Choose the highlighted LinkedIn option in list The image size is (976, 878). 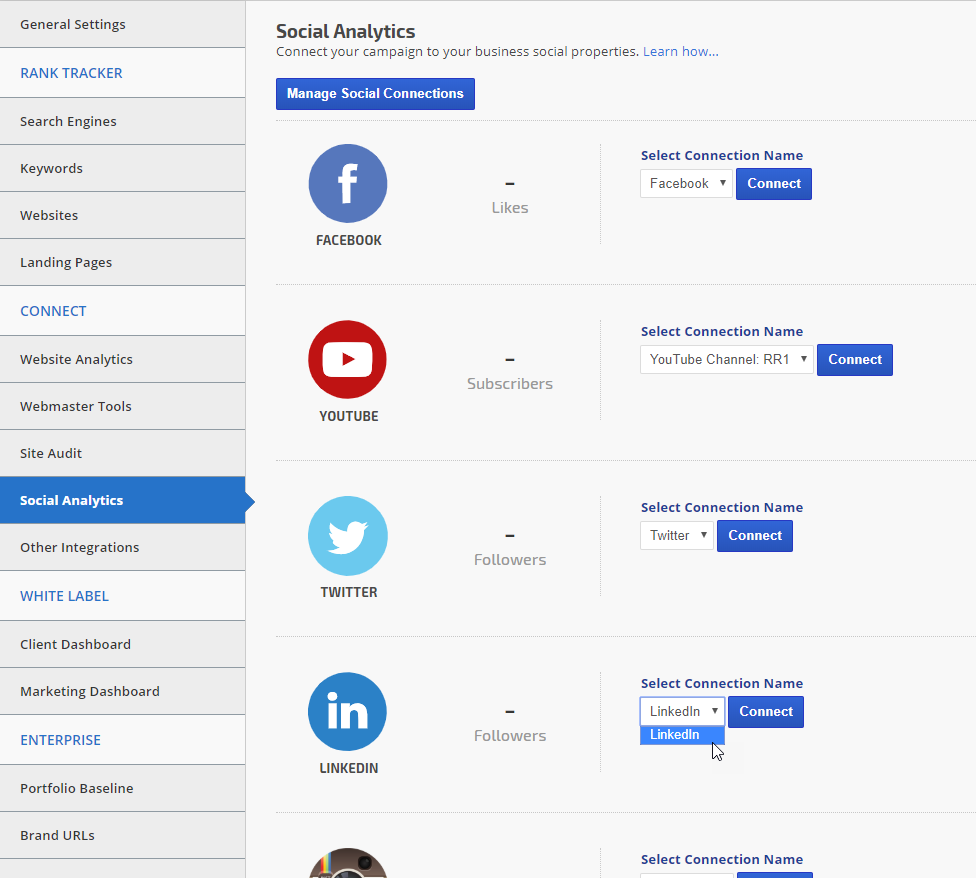[682, 735]
